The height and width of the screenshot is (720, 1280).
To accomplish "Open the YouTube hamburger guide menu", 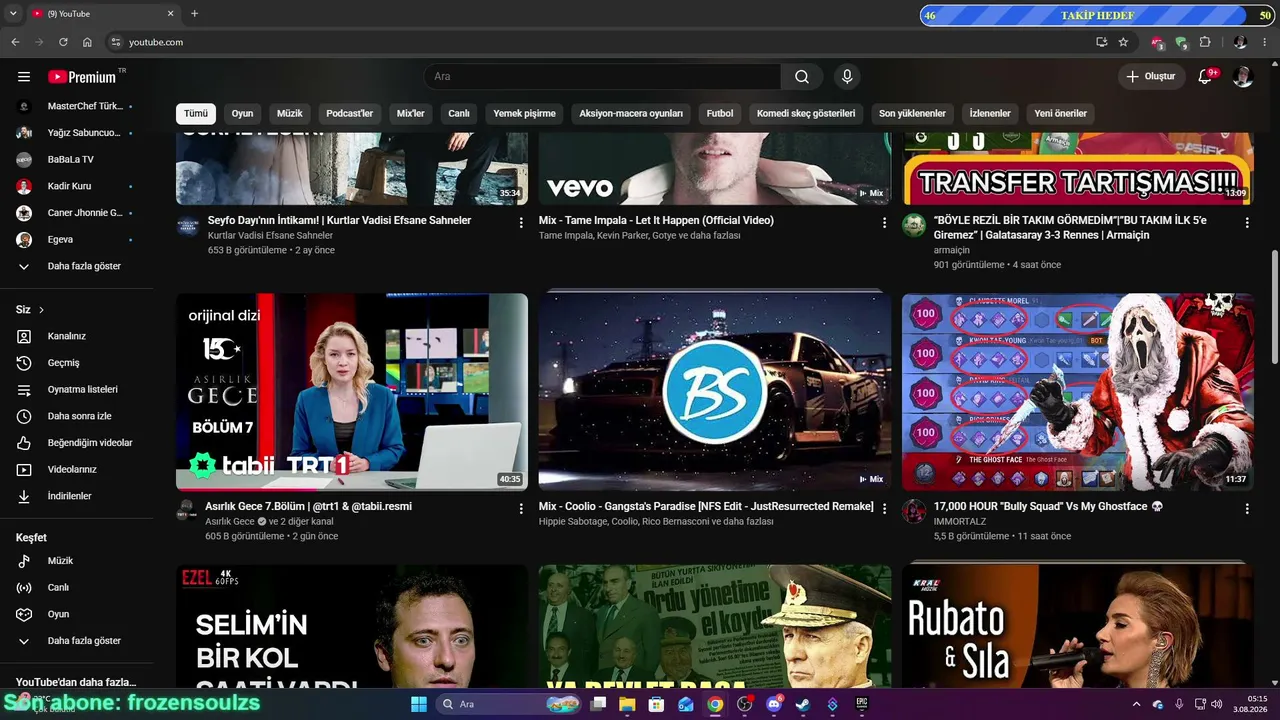I will tap(24, 77).
